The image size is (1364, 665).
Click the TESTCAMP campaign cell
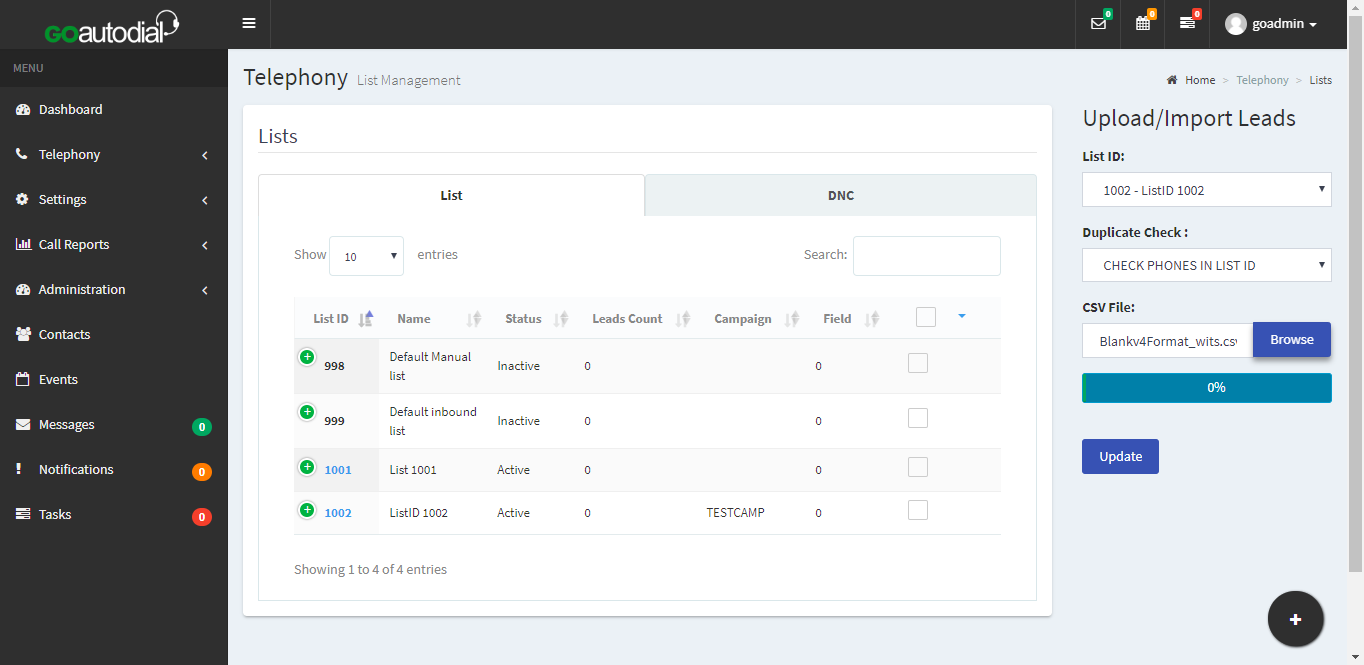pyautogui.click(x=735, y=513)
